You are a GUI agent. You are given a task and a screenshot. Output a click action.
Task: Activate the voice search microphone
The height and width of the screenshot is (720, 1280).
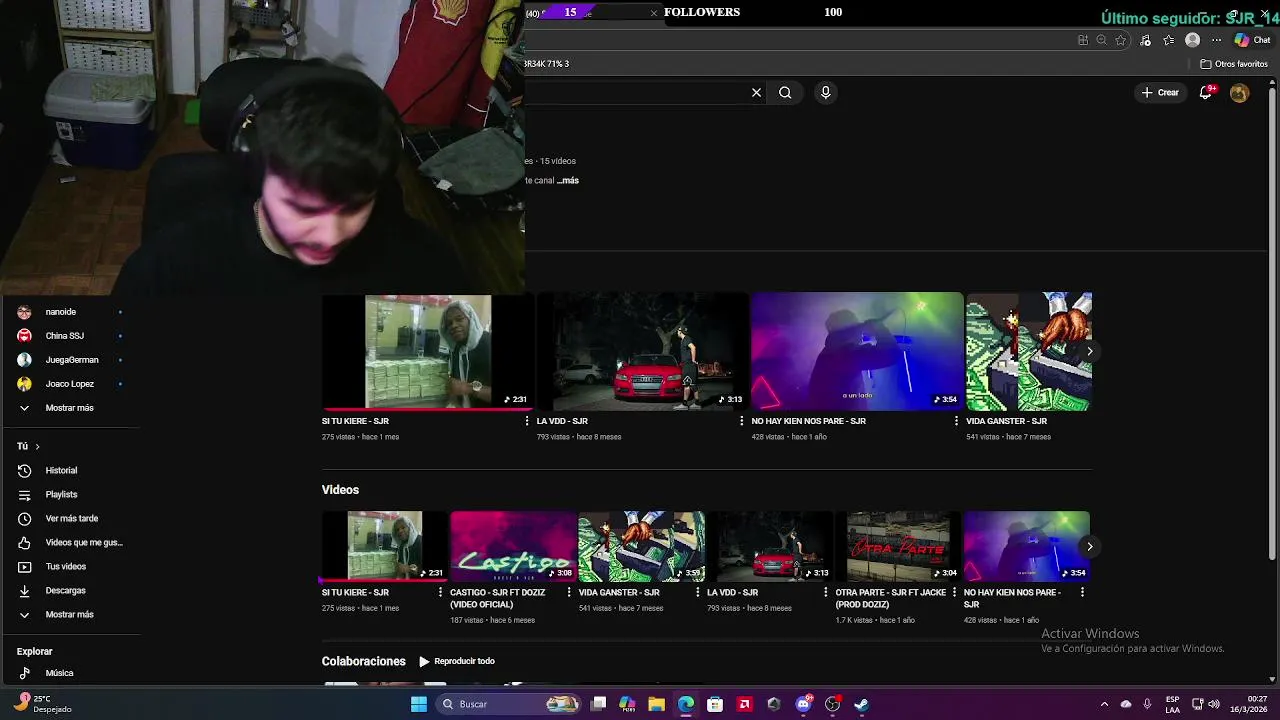[x=825, y=92]
